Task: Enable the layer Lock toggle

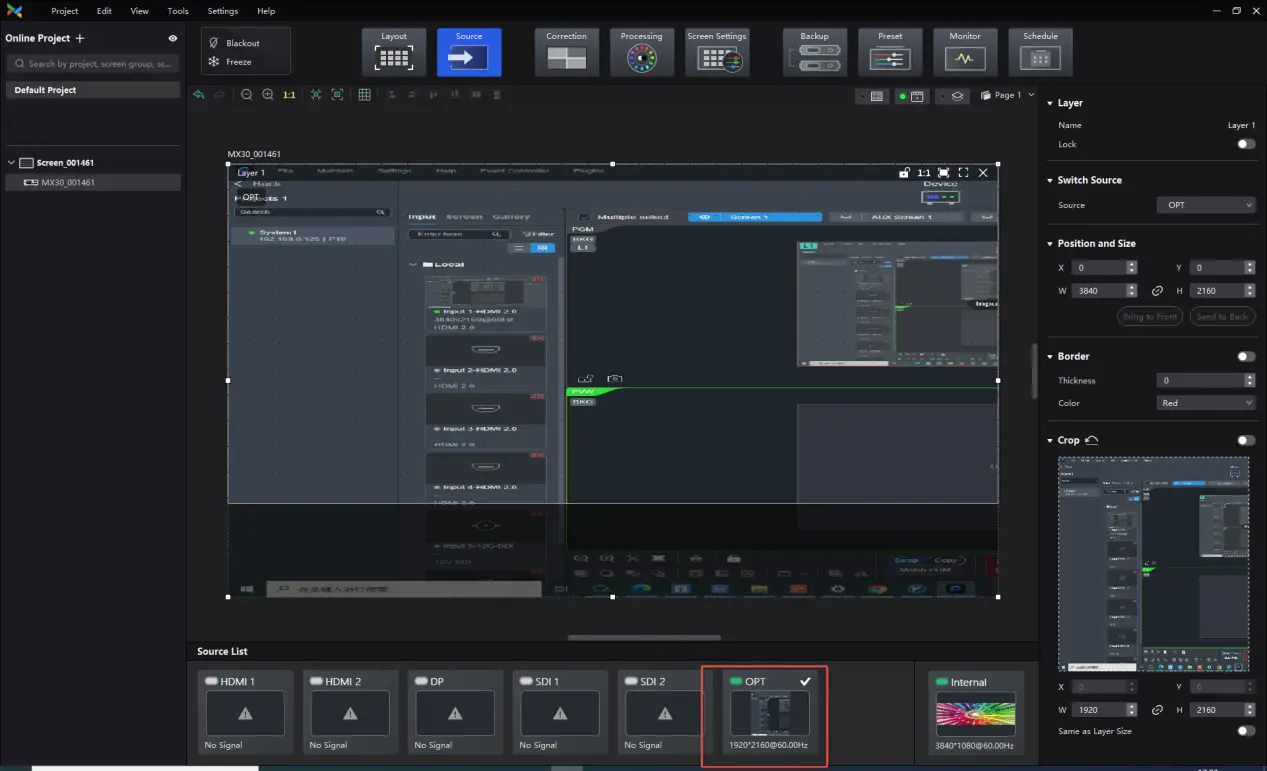Action: click(x=1245, y=144)
